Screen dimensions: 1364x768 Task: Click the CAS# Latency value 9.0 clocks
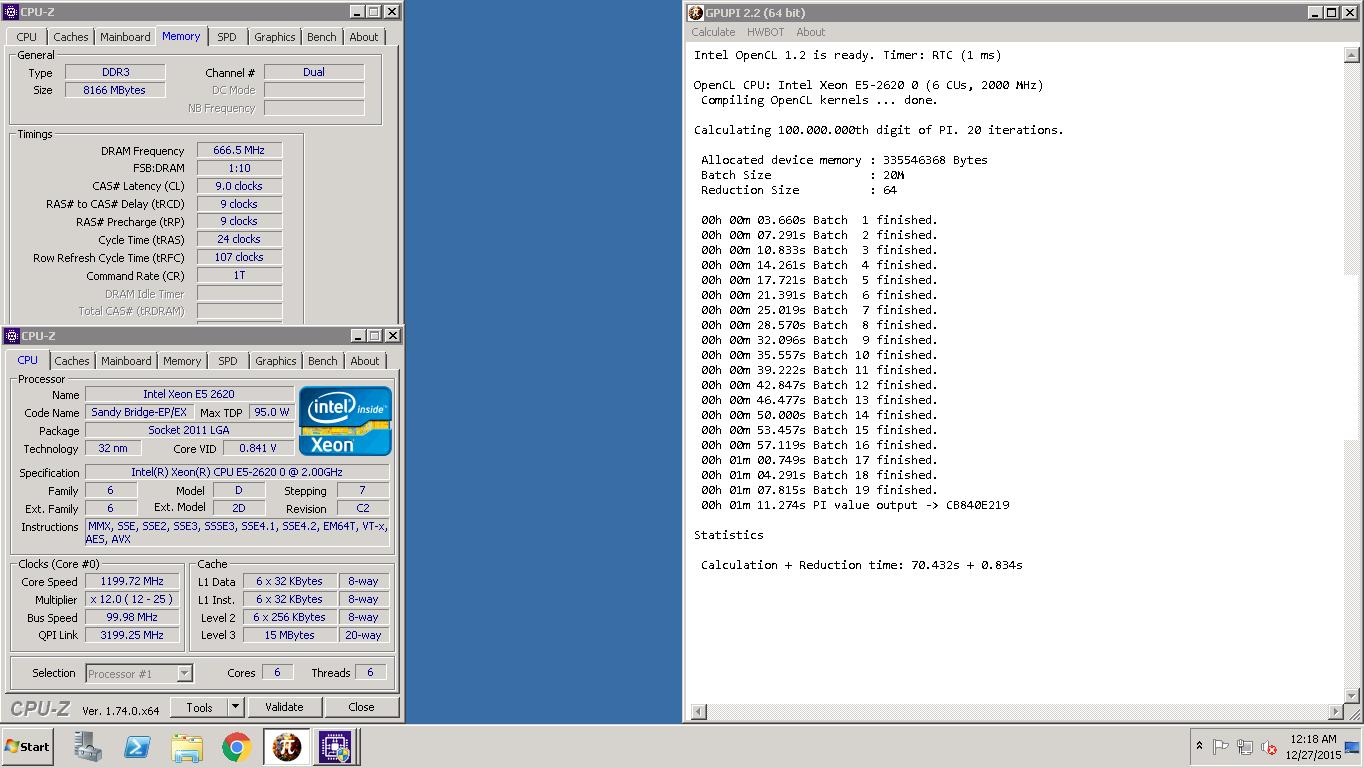pyautogui.click(x=239, y=186)
